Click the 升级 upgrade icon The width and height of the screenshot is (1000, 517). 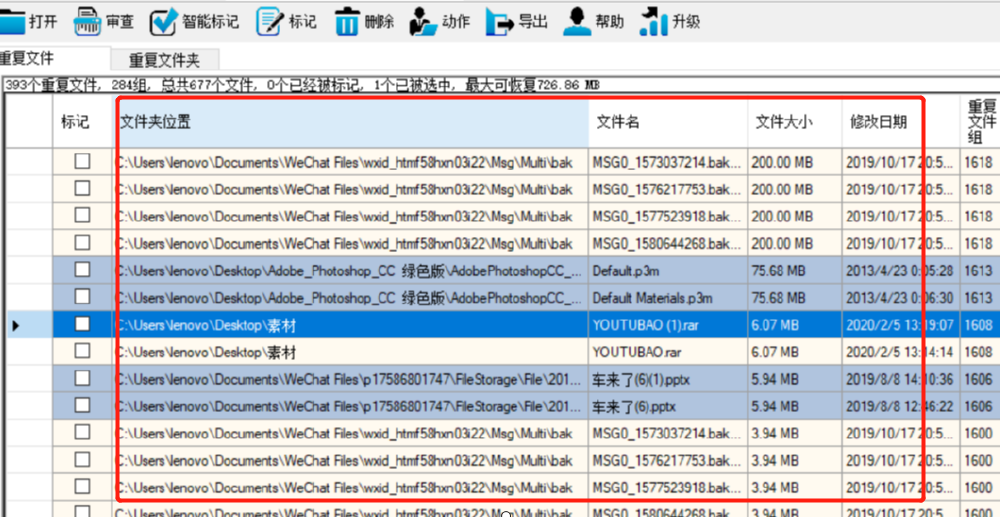[652, 21]
